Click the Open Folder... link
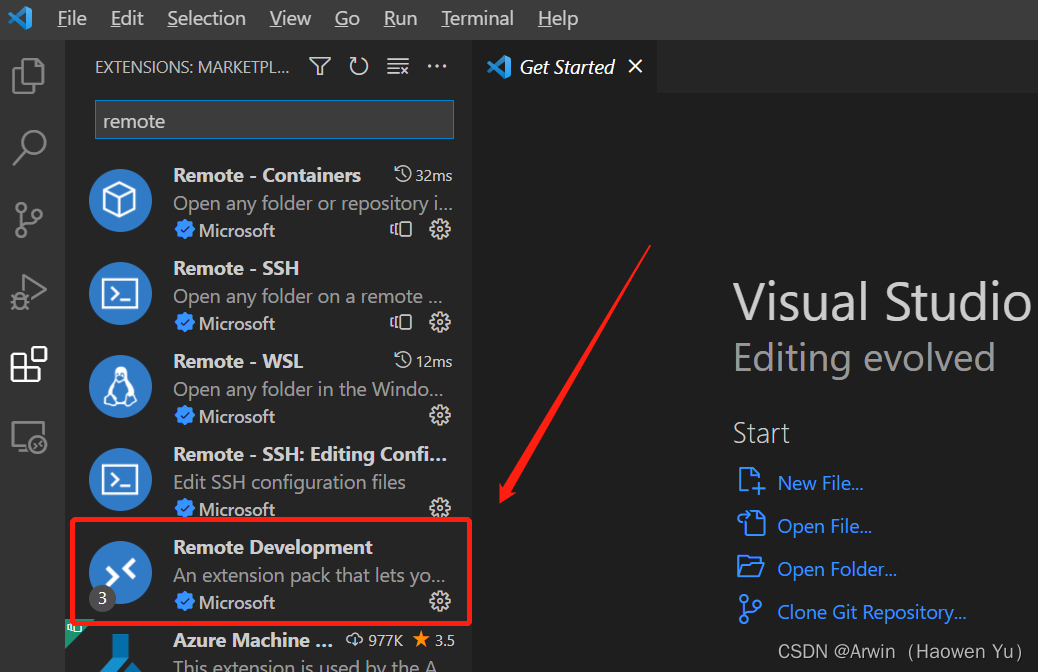Screen dimensions: 1038x672 point(837,569)
